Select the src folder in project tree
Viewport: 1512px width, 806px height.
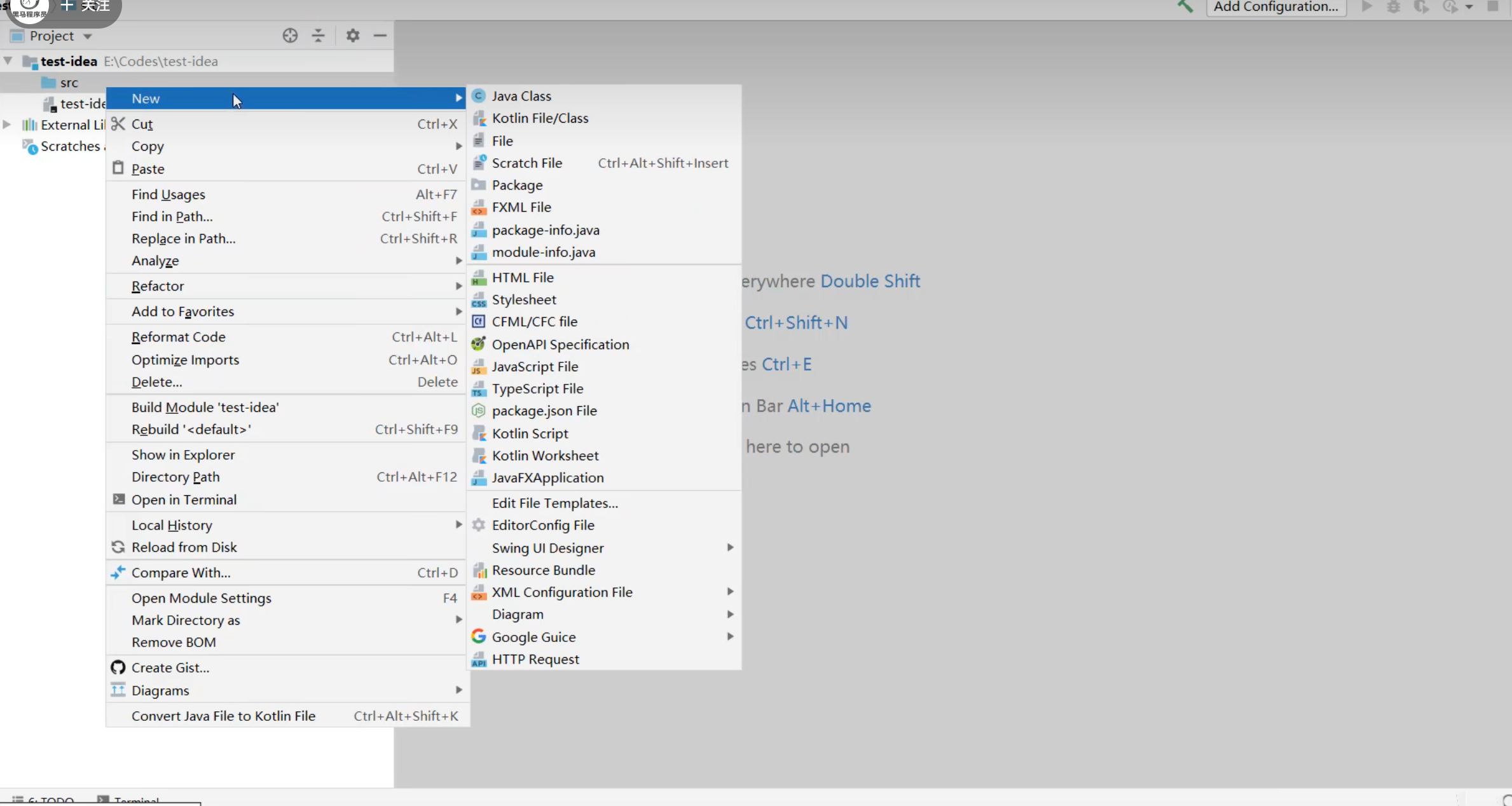69,83
